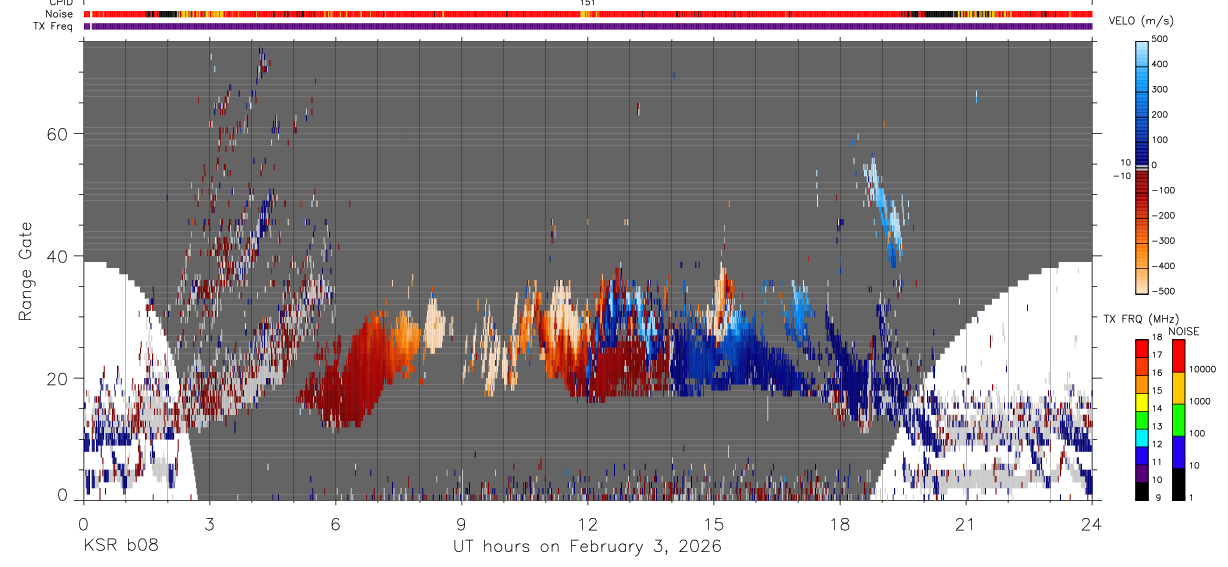Screen dimensions: 1228x567
Task: Click the yellow segment of the TX FRQ colorbar
Action: [1142, 401]
